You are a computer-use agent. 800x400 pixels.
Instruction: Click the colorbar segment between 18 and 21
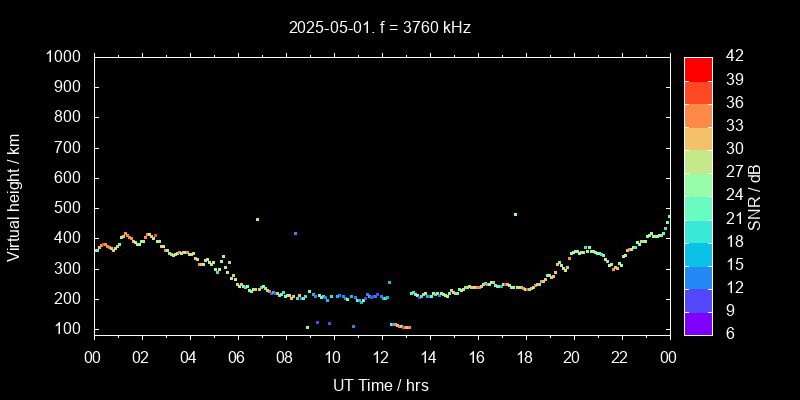click(x=698, y=230)
